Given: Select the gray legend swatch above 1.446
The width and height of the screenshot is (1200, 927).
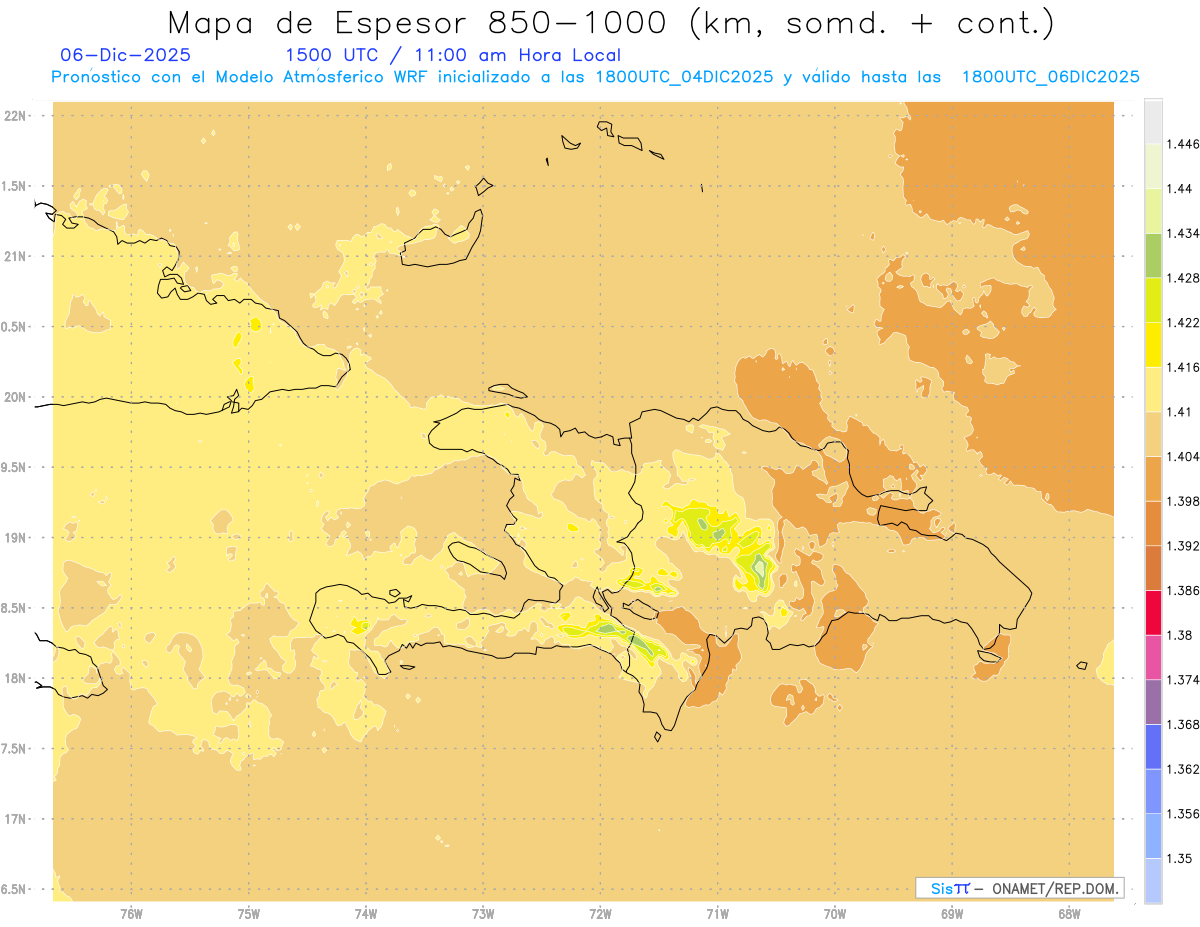Looking at the screenshot, I should tap(1153, 122).
